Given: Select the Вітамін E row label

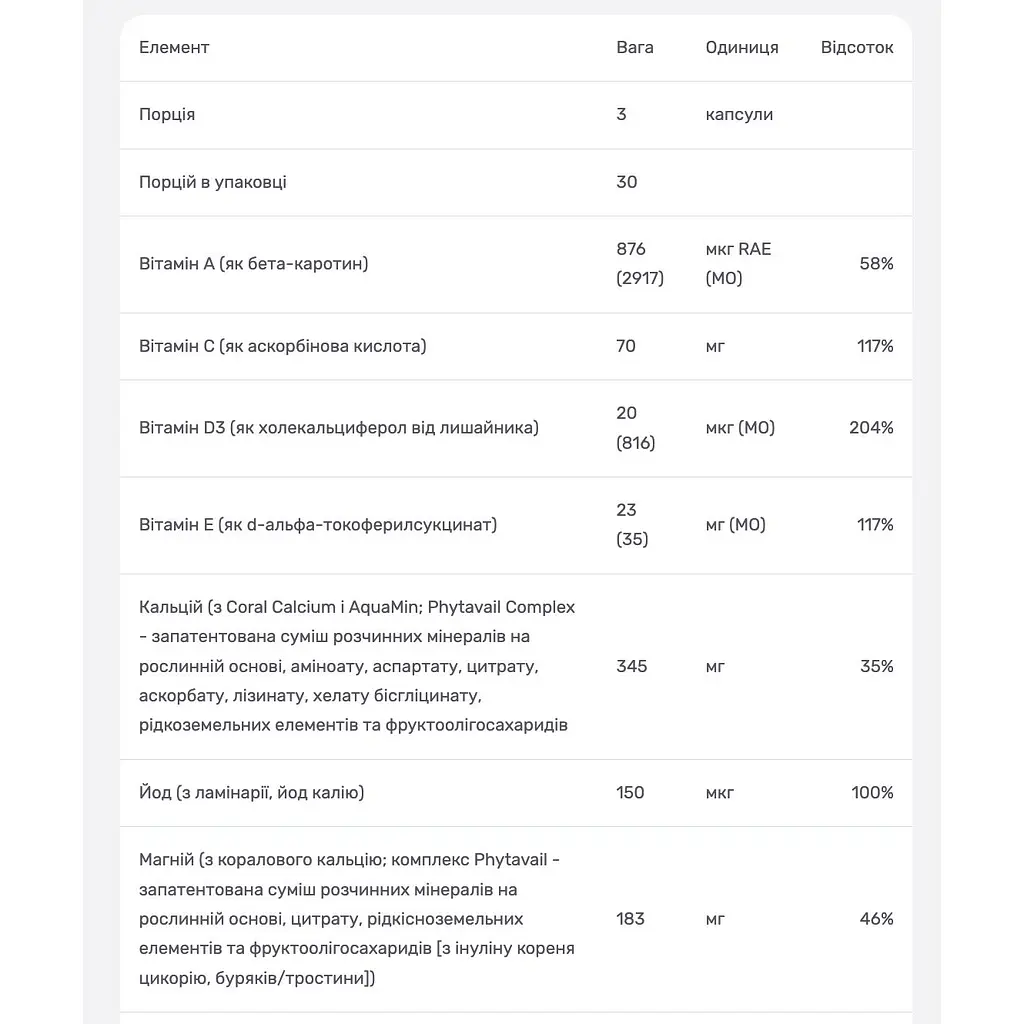Looking at the screenshot, I should [317, 525].
